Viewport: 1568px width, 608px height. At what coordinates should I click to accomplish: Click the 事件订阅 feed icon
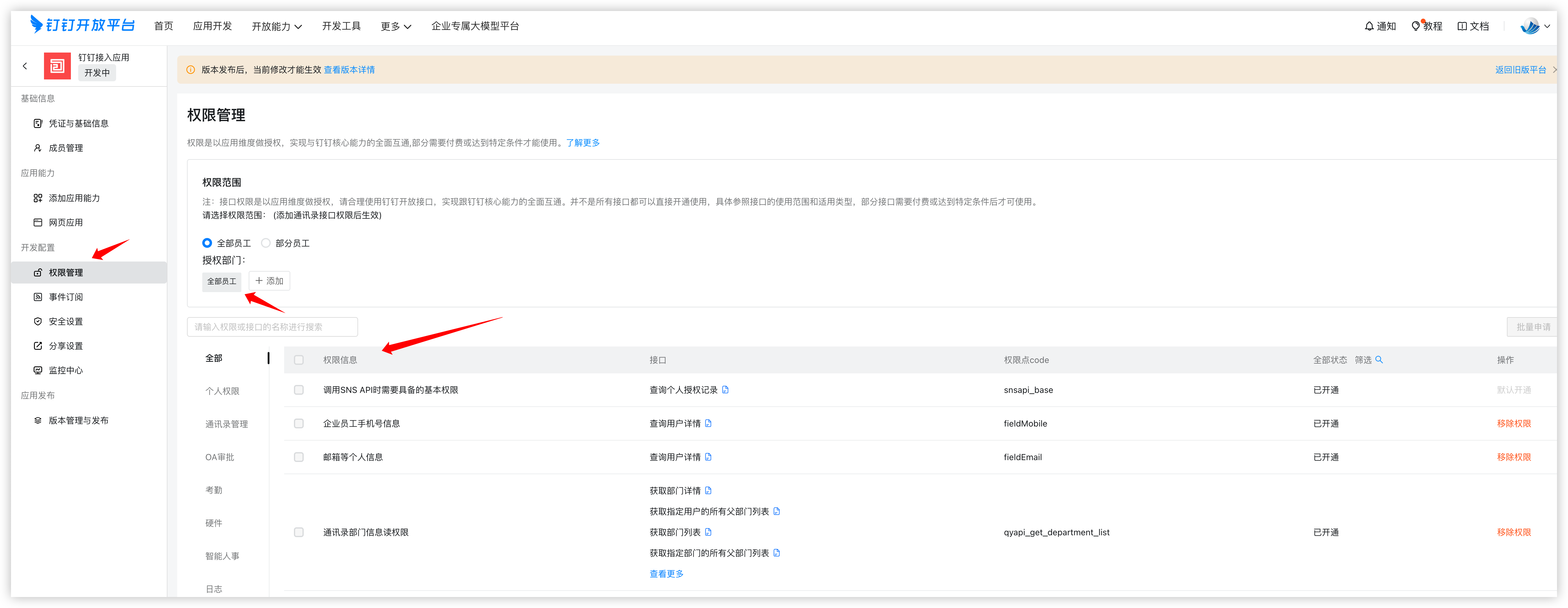(x=38, y=297)
